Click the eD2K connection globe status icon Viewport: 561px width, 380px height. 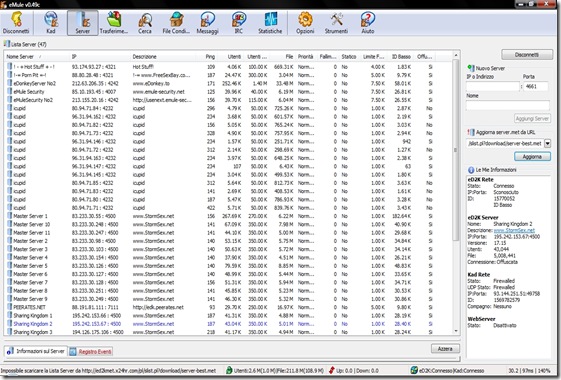click(x=414, y=370)
